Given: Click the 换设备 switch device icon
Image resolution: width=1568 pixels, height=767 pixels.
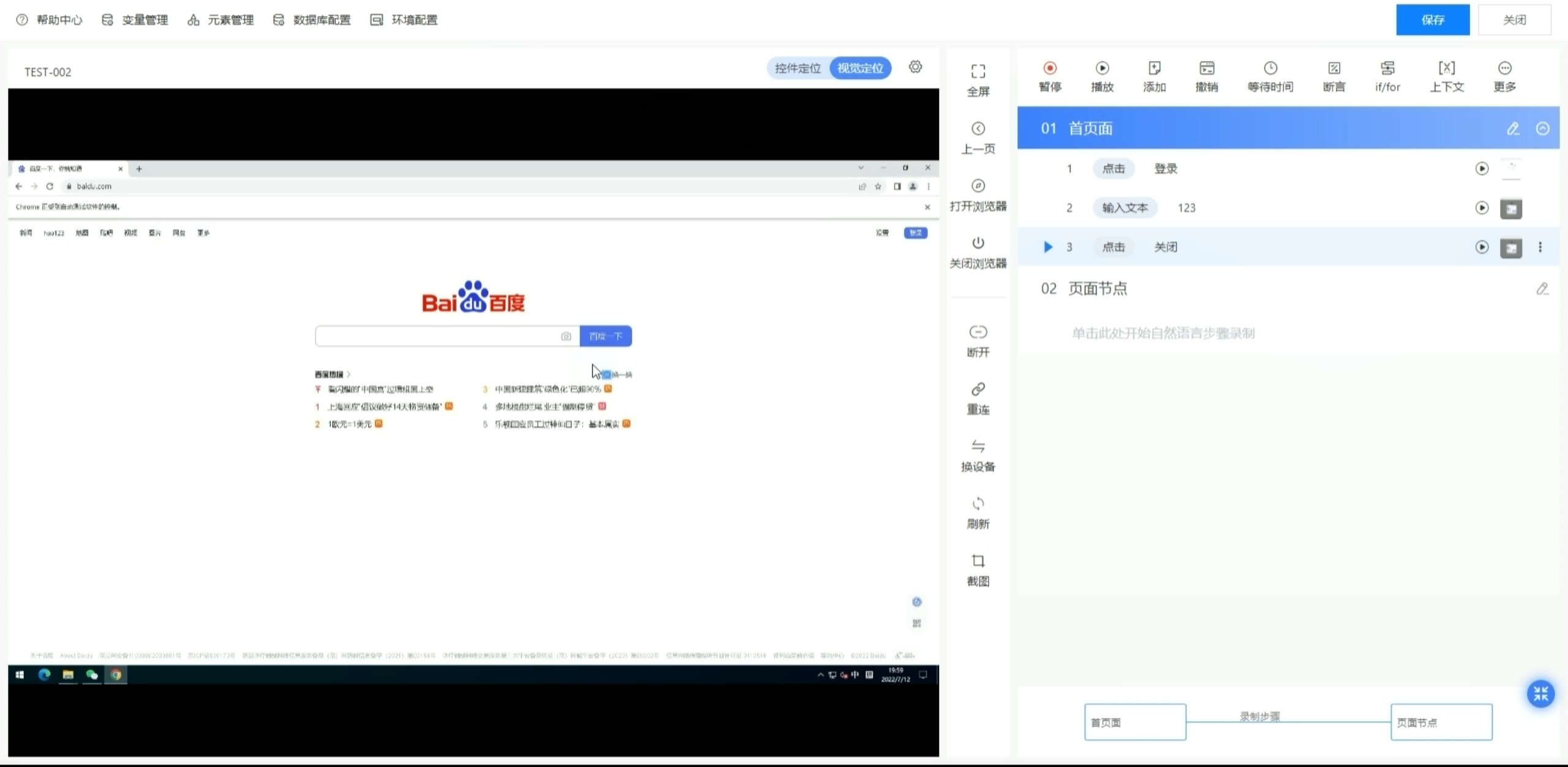Looking at the screenshot, I should pyautogui.click(x=978, y=446).
